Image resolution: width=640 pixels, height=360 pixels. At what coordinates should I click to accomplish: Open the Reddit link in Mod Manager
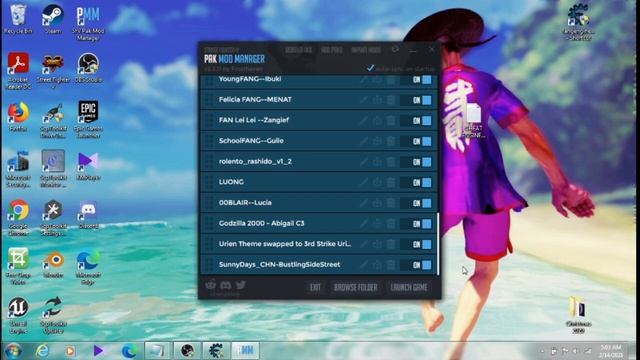coord(211,284)
